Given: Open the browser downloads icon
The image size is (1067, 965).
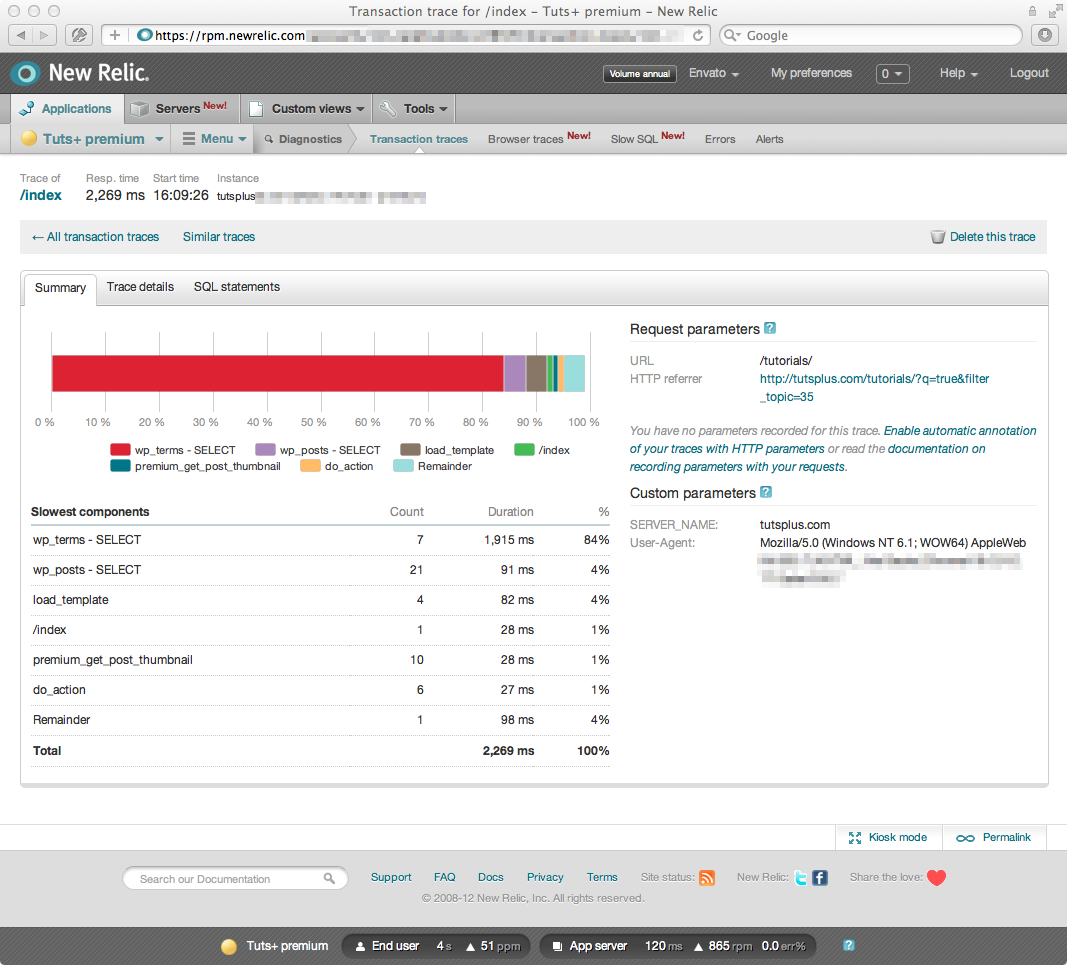Looking at the screenshot, I should [x=1045, y=35].
